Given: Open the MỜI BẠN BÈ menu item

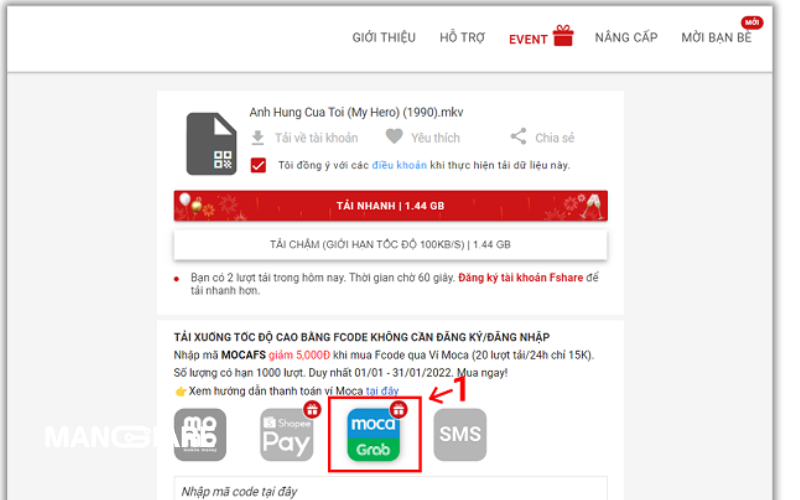Looking at the screenshot, I should pos(716,38).
